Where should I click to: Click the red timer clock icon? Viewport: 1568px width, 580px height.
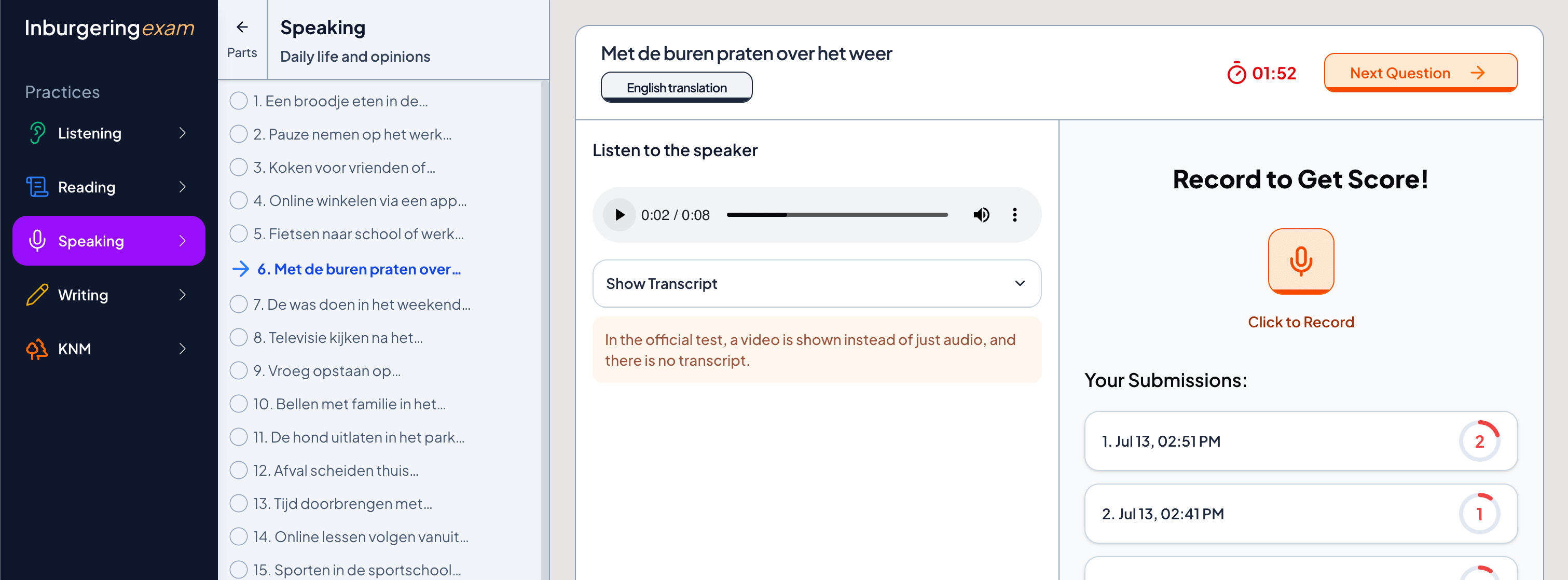(x=1236, y=73)
